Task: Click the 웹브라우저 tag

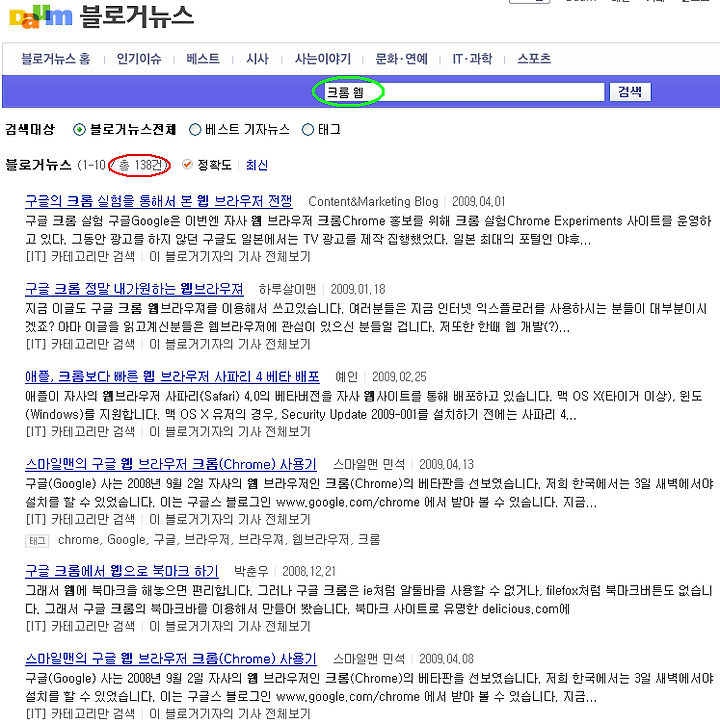Action: [321, 540]
